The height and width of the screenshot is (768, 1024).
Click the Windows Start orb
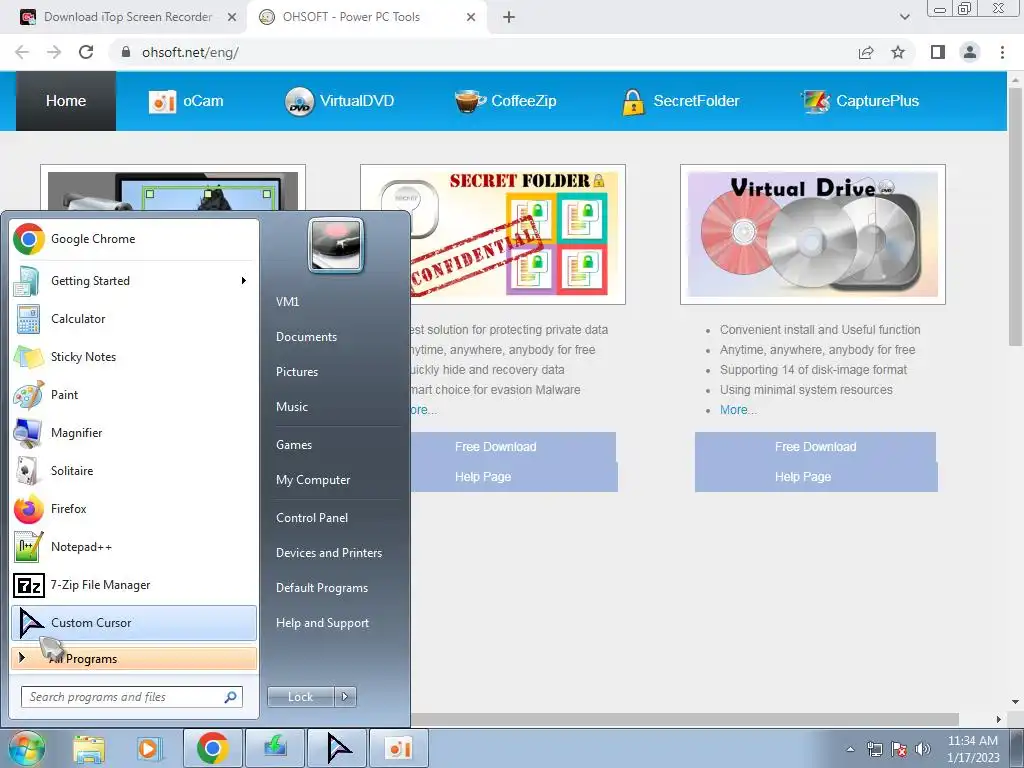(x=26, y=748)
